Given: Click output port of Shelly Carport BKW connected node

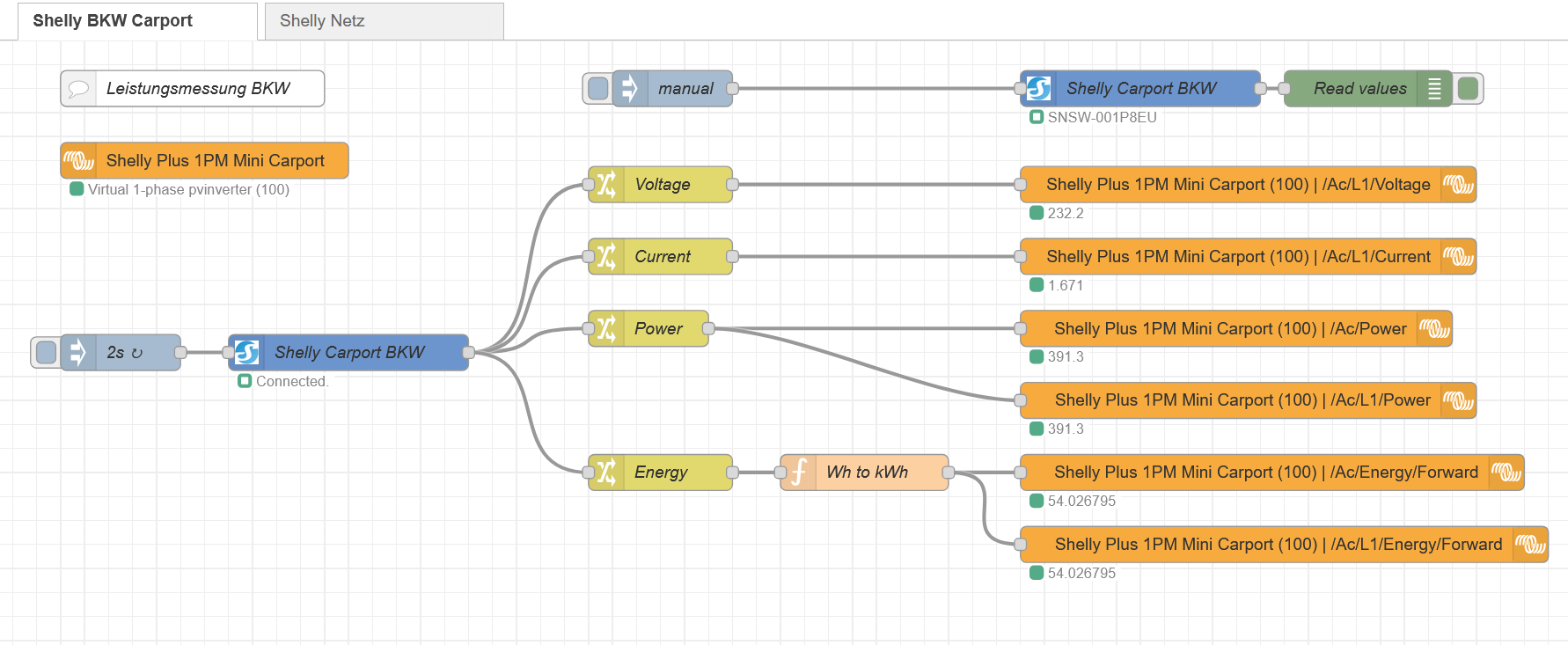Looking at the screenshot, I should 469,353.
